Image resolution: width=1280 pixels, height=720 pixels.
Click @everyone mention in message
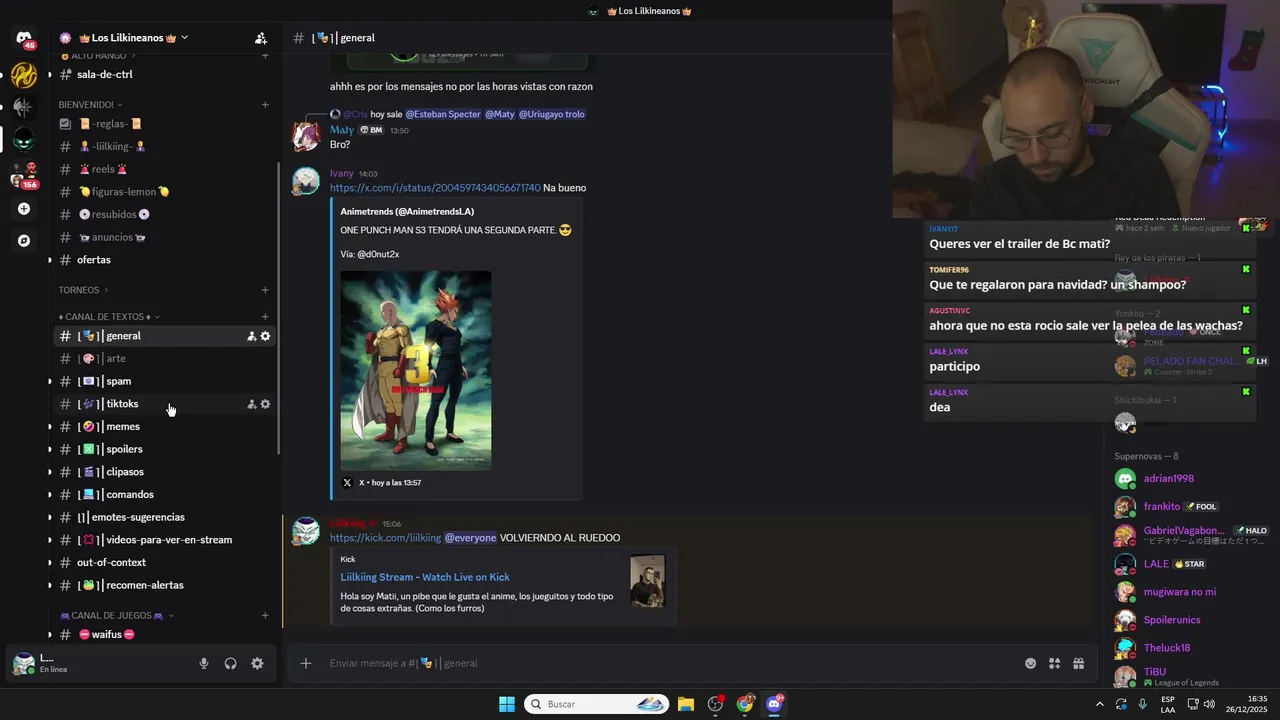pos(470,538)
